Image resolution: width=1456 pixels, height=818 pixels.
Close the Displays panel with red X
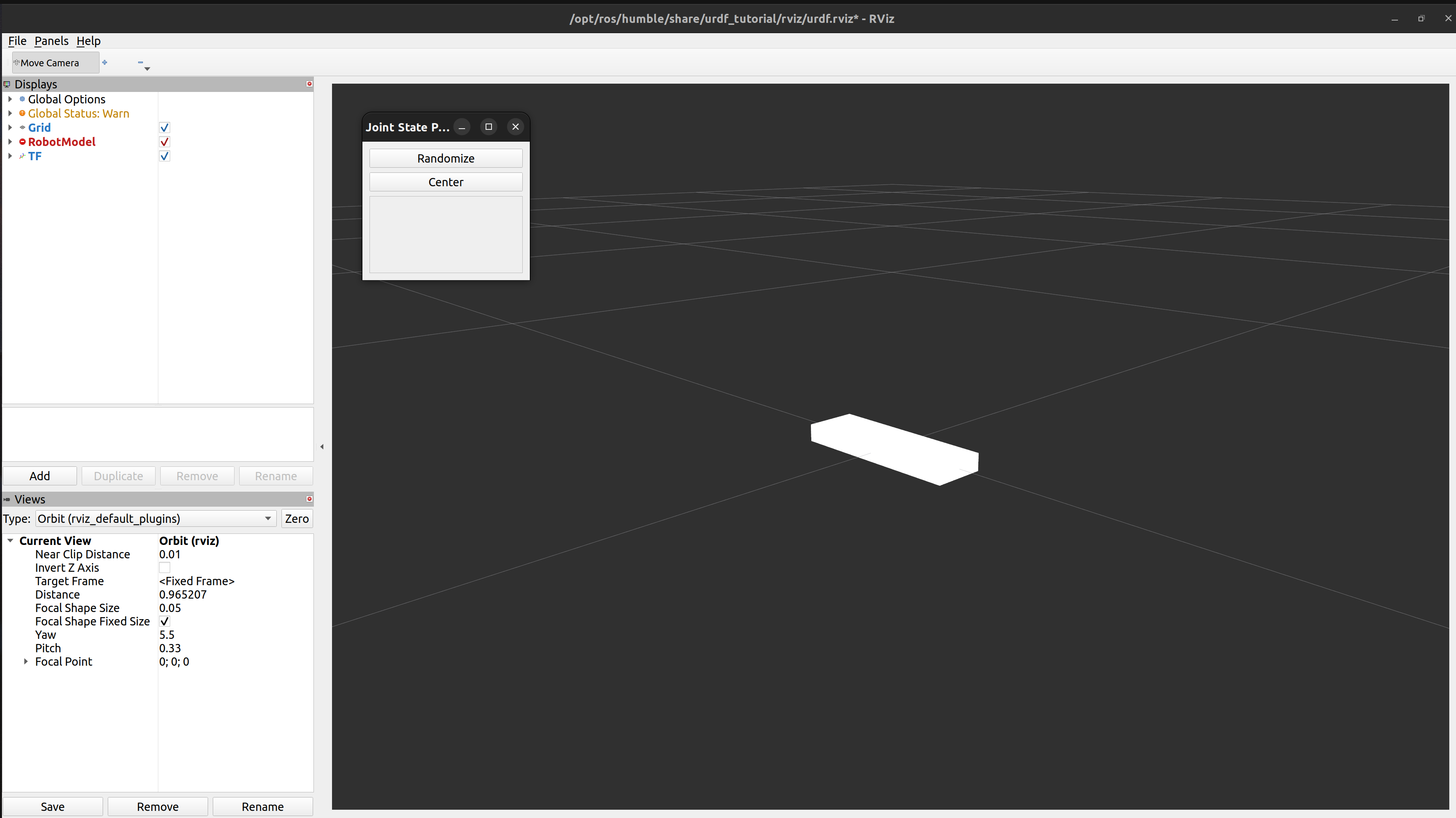pyautogui.click(x=309, y=84)
